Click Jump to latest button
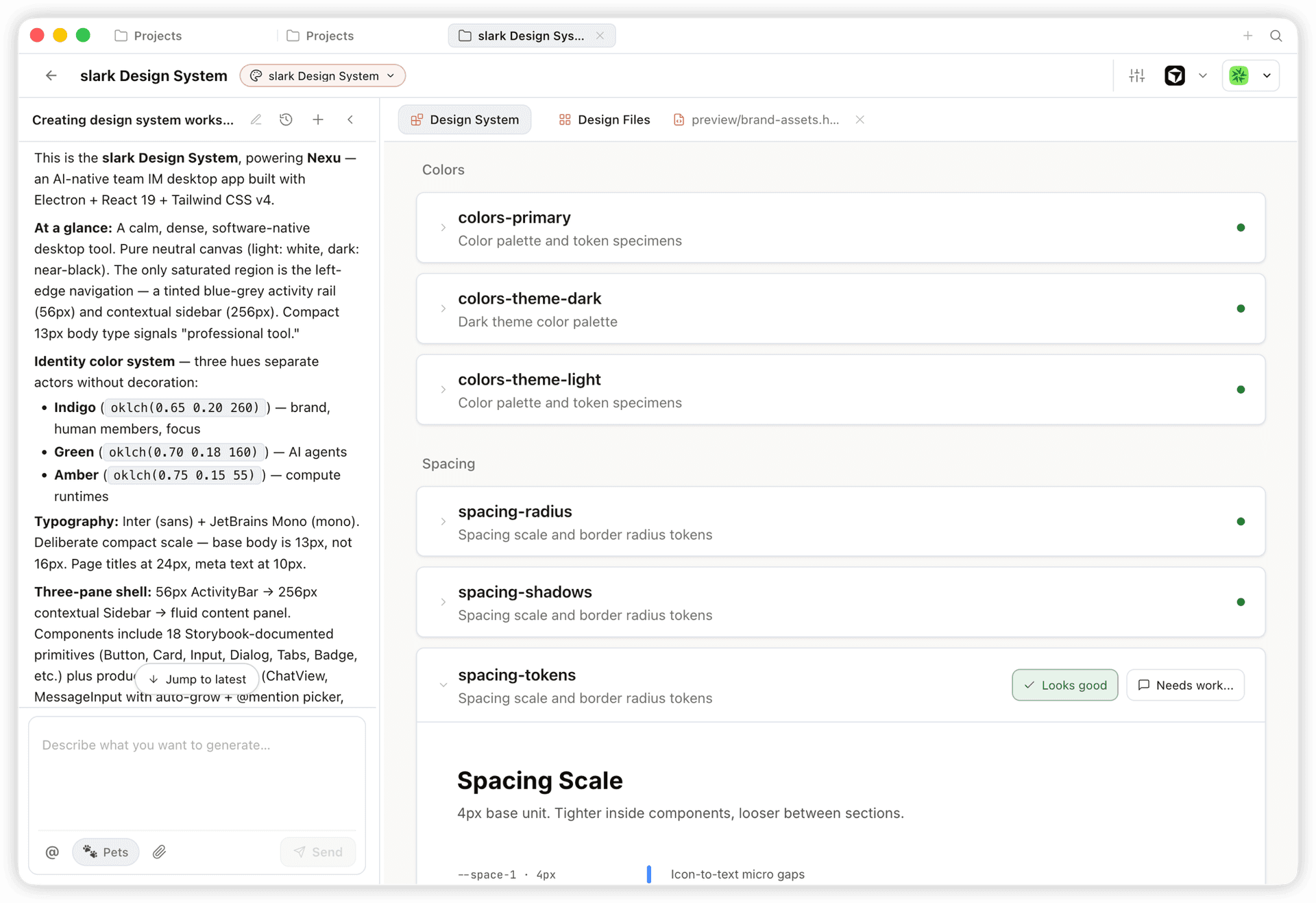1316x903 pixels. click(x=197, y=679)
